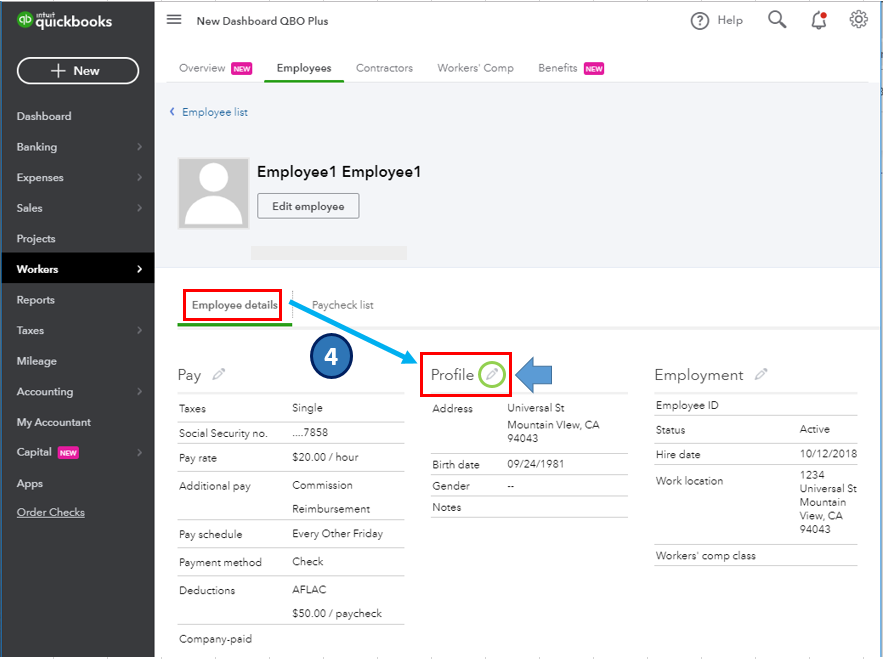The width and height of the screenshot is (883, 659).
Task: Open the settings gear icon
Action: coord(858,19)
